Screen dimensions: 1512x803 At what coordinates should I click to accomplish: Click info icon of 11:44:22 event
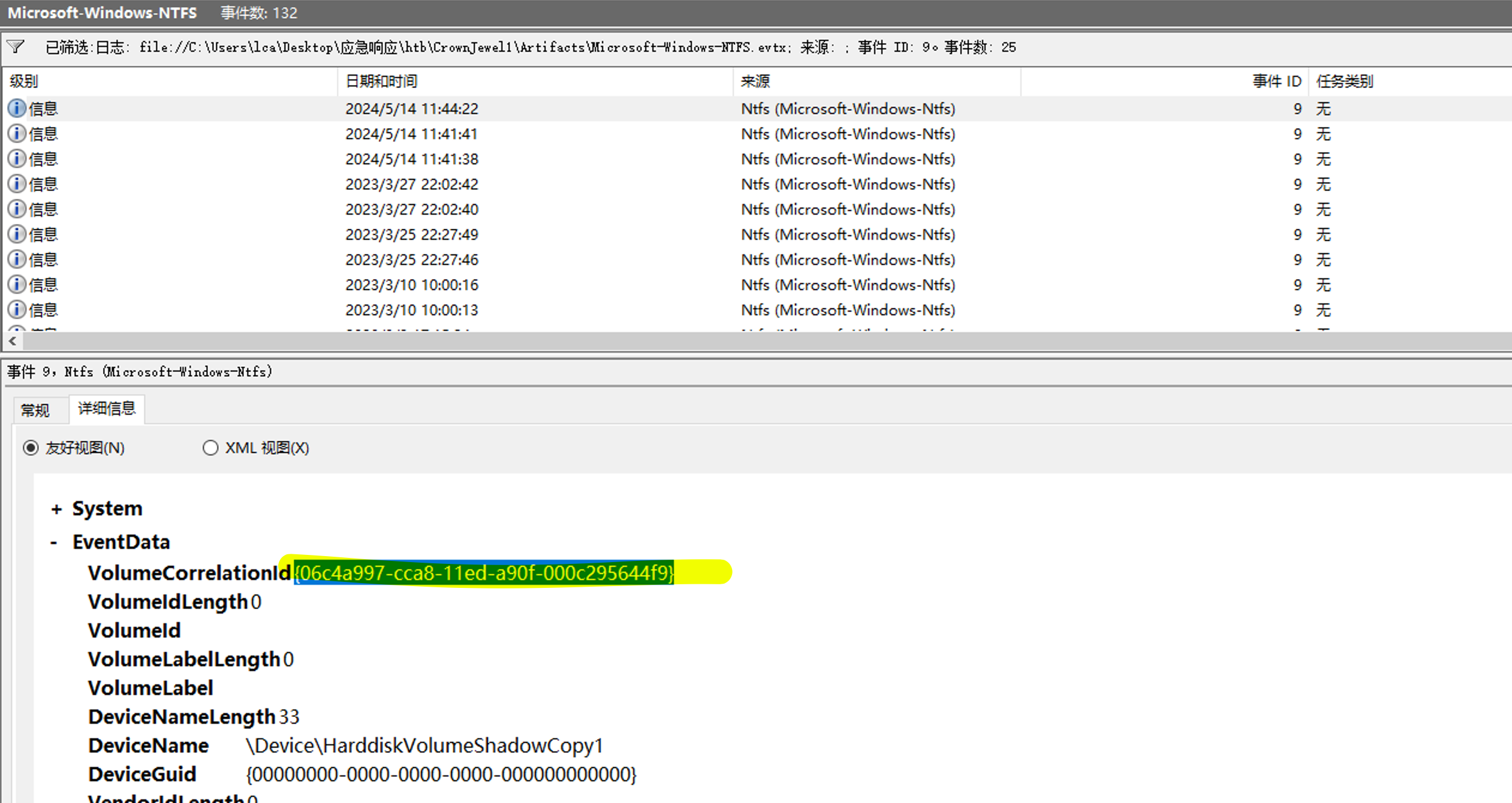tap(17, 108)
